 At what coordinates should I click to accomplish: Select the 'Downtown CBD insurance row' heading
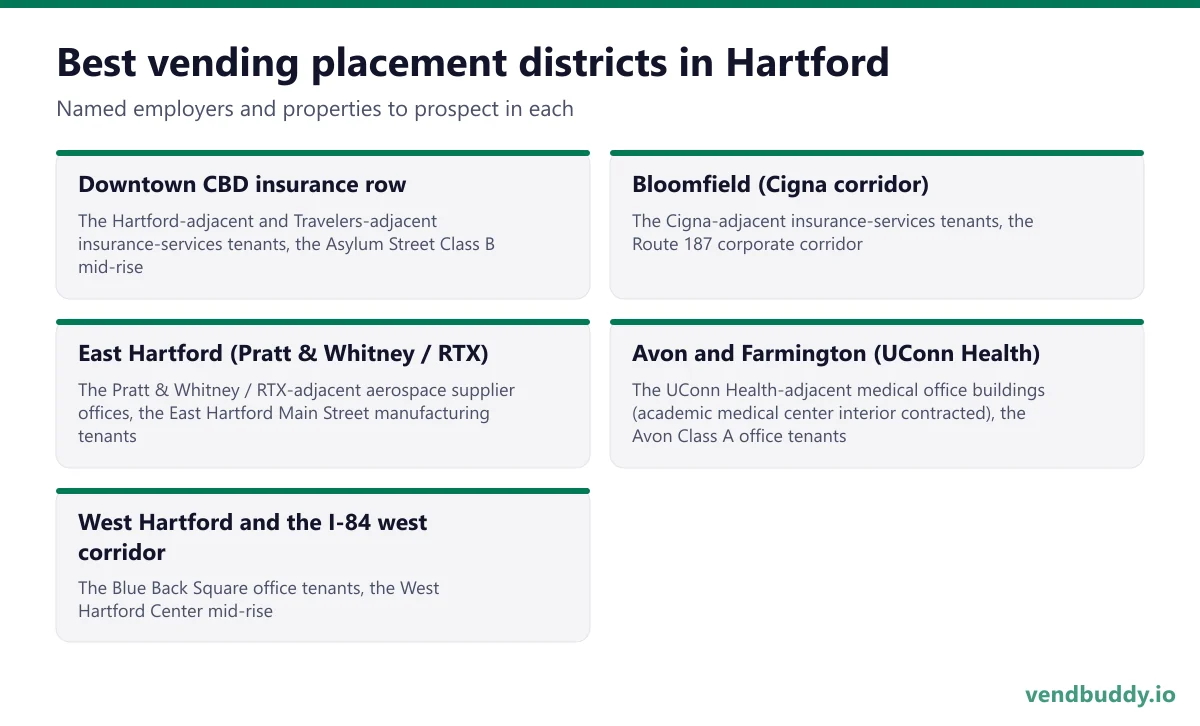pyautogui.click(x=242, y=184)
